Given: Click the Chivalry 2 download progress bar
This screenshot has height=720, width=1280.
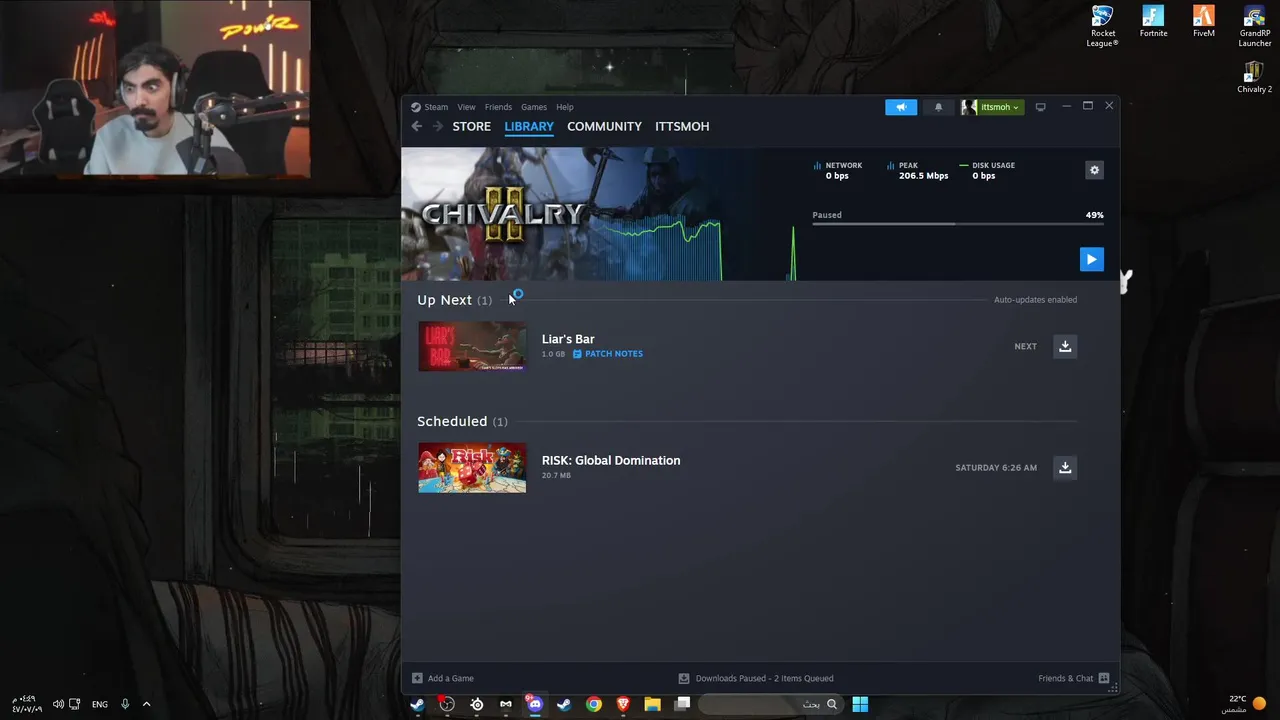Looking at the screenshot, I should point(958,224).
